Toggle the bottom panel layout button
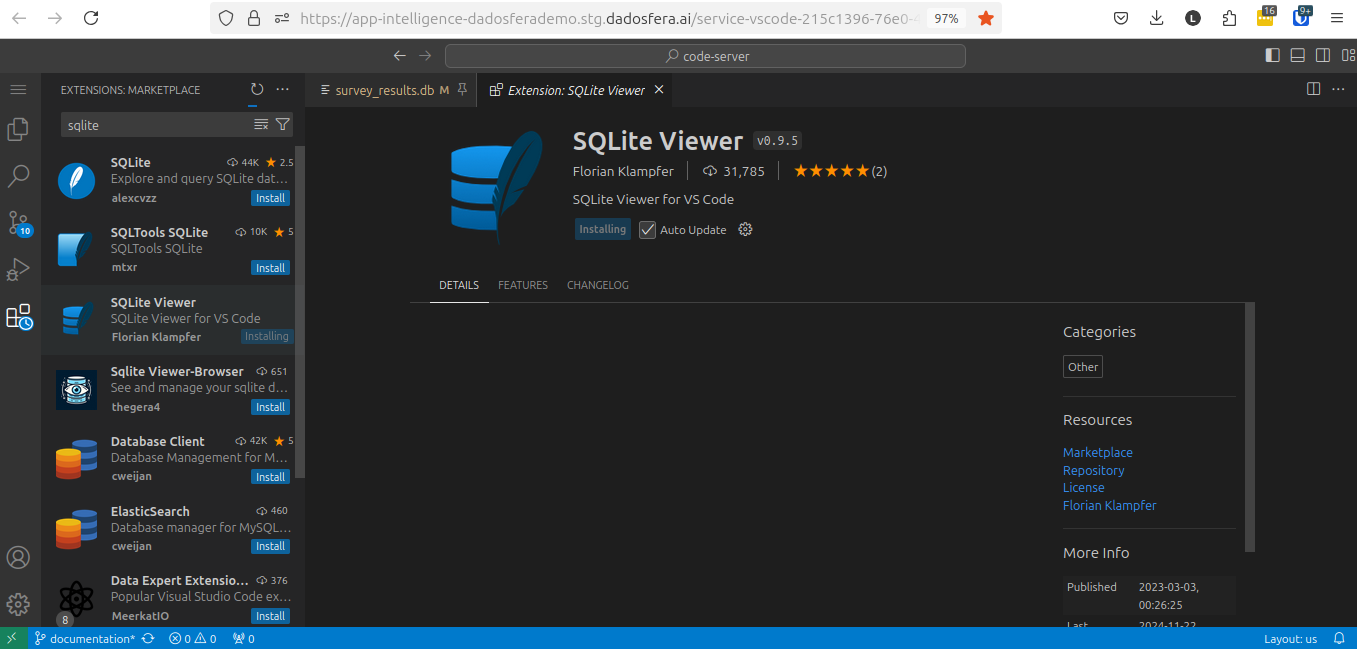The image size is (1357, 649). [1298, 56]
